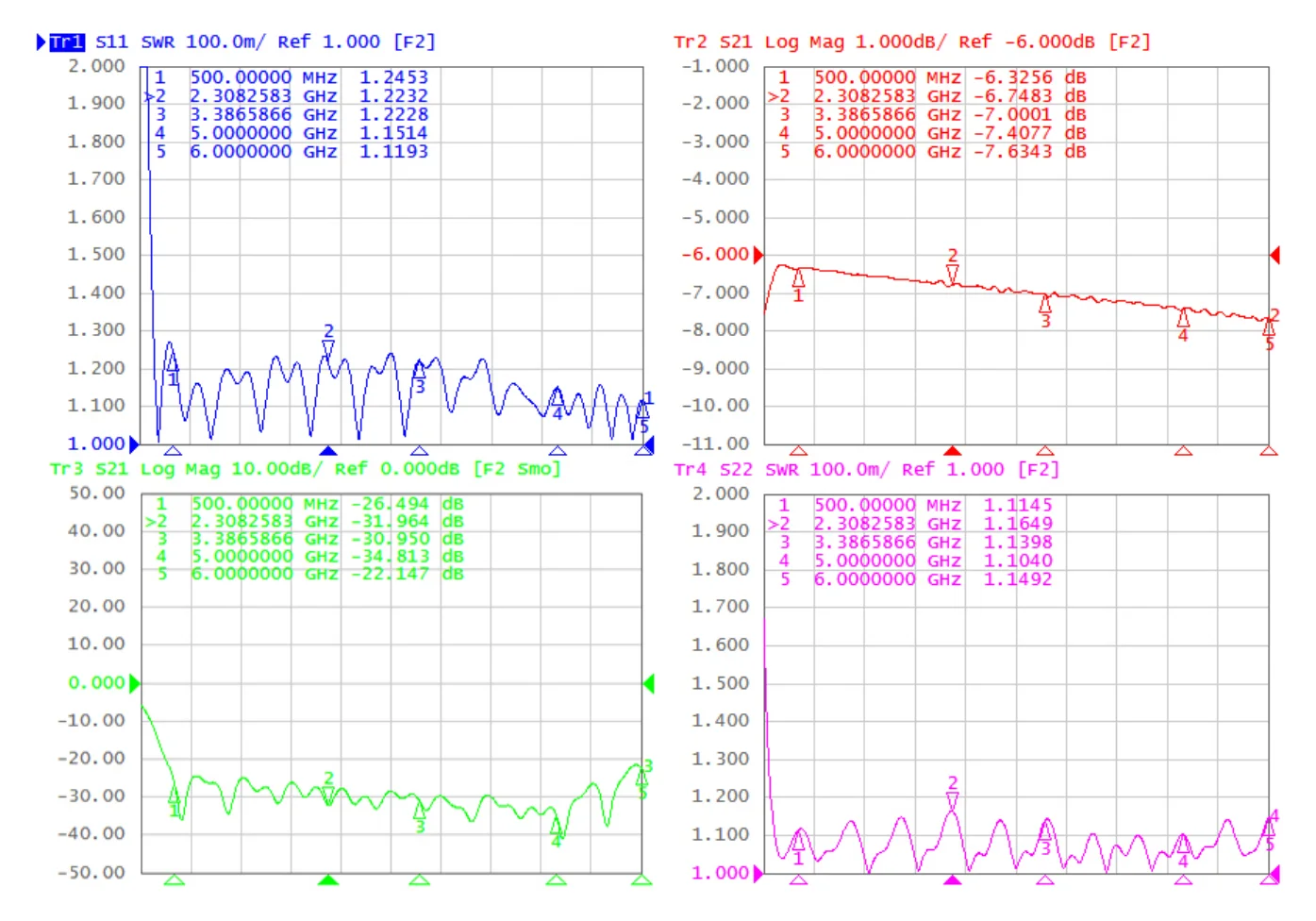Click filled red stimulus triangle below Tr2 plot
Image resolution: width=1316 pixels, height=921 pixels.
click(953, 451)
